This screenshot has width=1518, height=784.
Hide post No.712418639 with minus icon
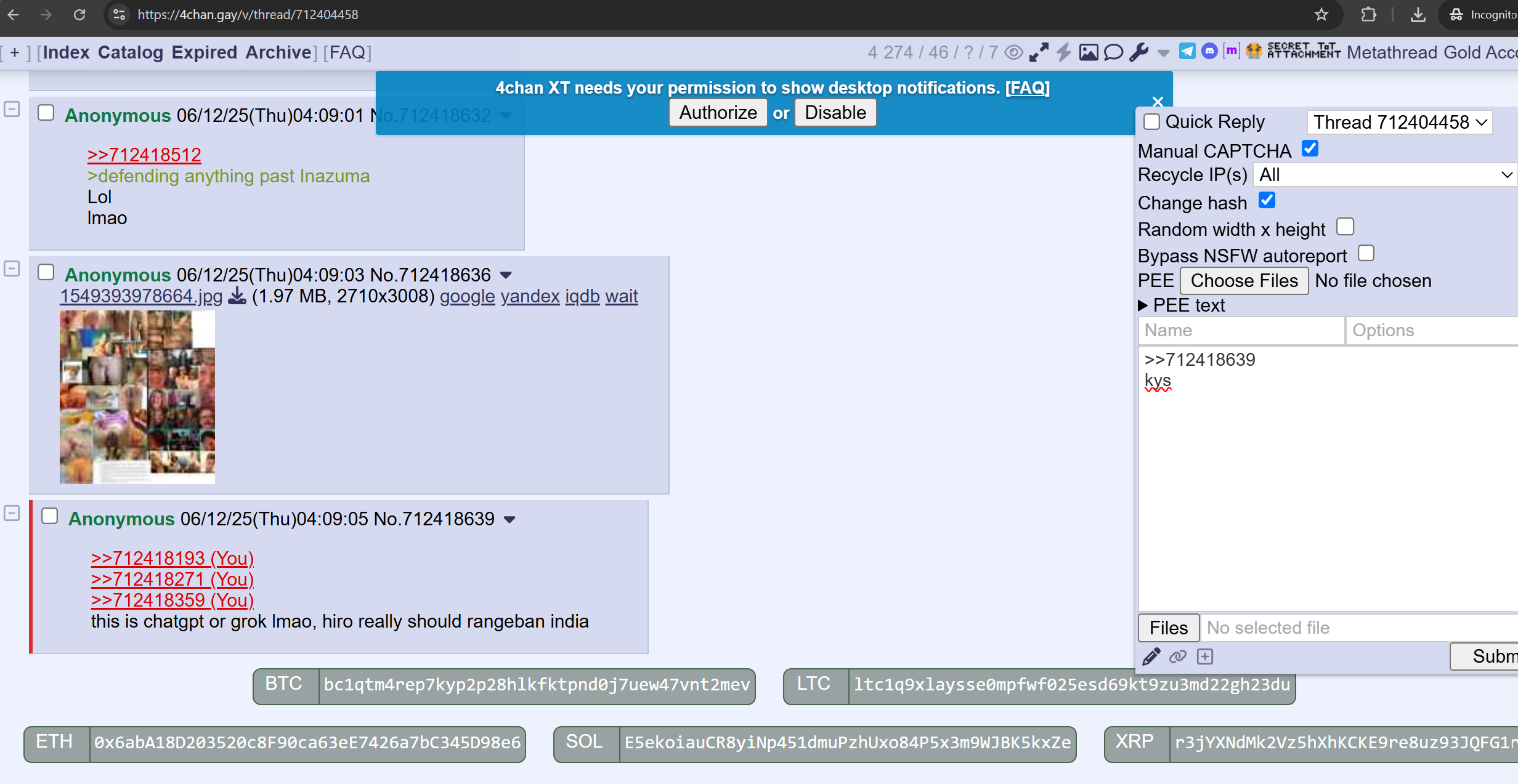coord(12,513)
